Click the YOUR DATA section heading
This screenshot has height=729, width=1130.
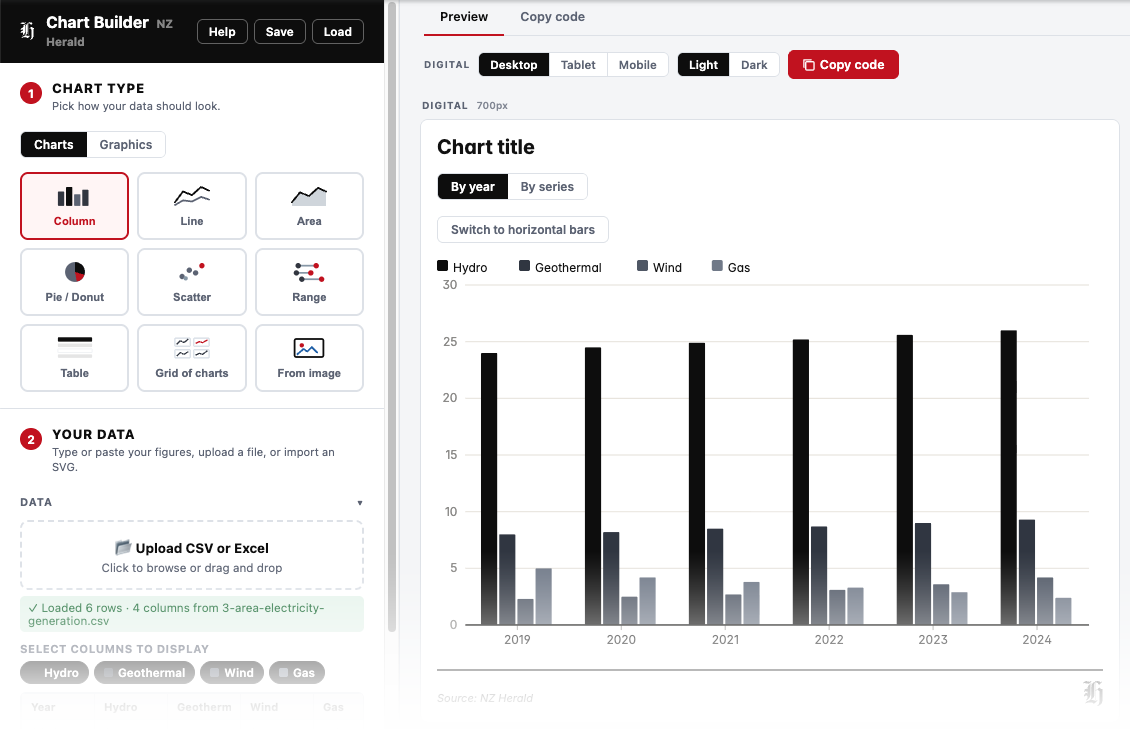pyautogui.click(x=93, y=434)
